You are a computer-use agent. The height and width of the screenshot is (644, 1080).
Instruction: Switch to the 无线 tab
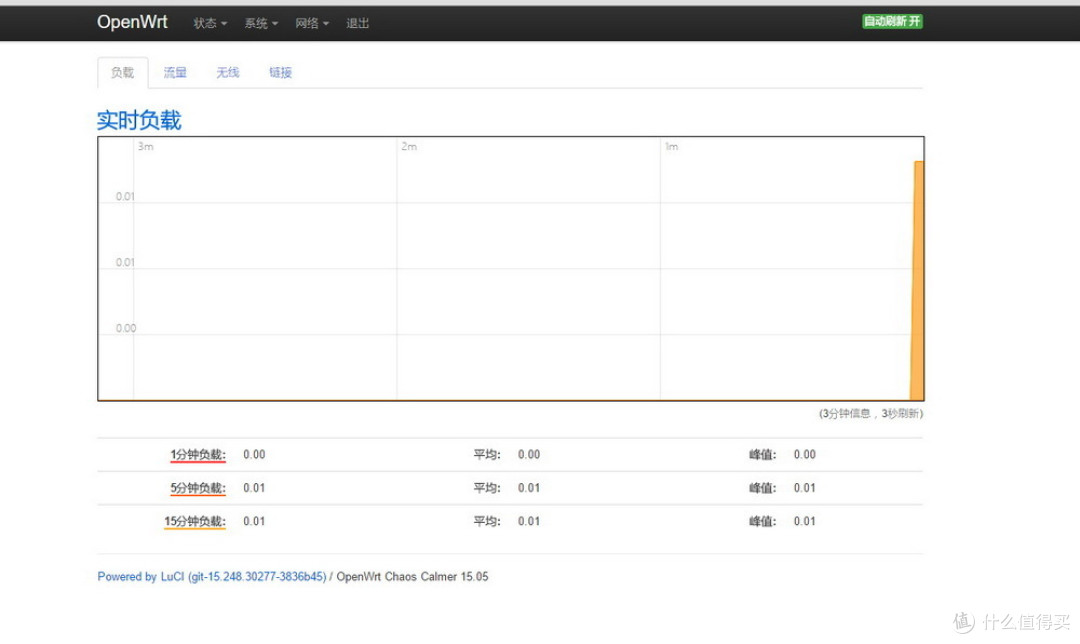(x=227, y=72)
